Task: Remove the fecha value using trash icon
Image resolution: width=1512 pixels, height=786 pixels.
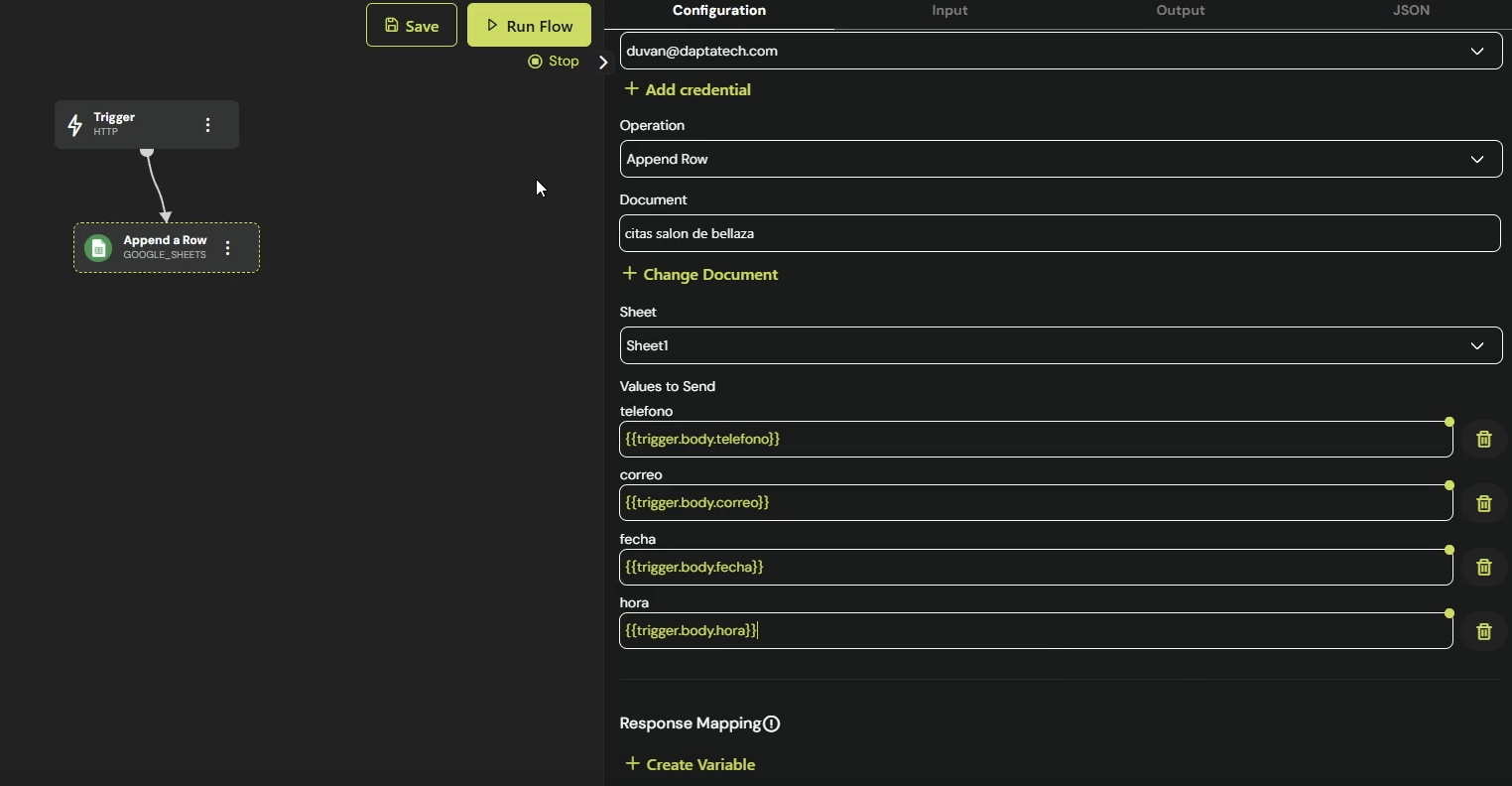Action: point(1483,568)
